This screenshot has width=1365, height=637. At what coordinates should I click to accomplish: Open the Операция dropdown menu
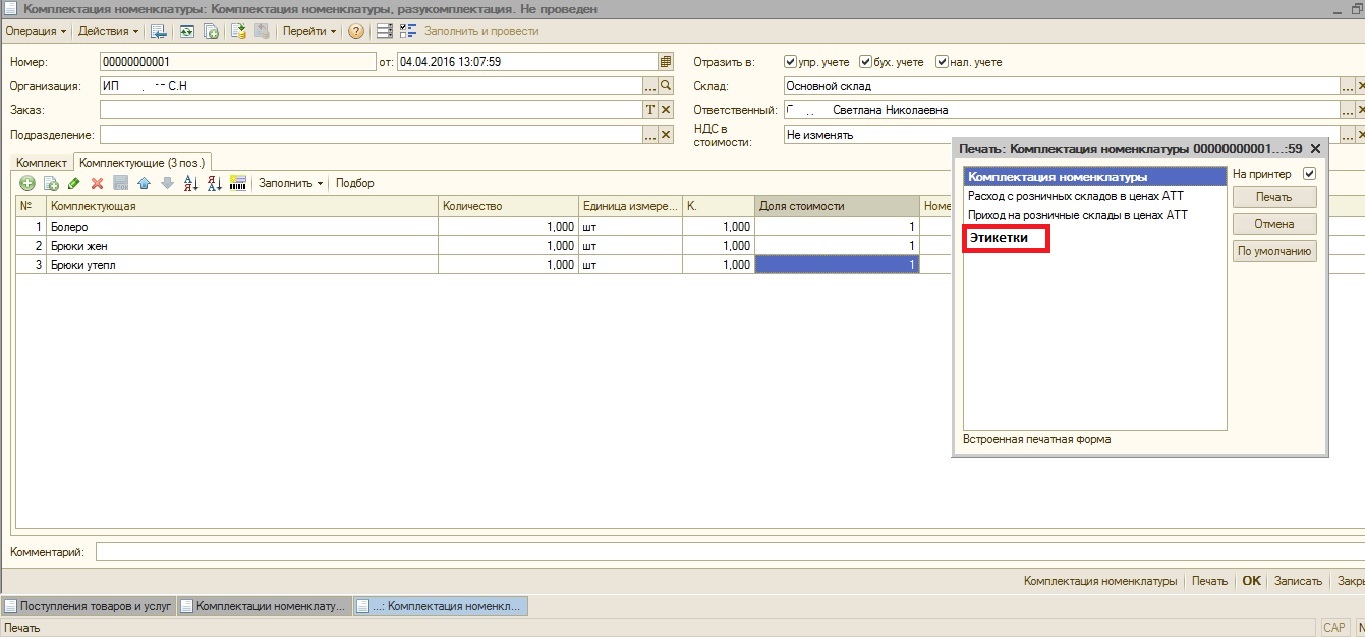[36, 31]
